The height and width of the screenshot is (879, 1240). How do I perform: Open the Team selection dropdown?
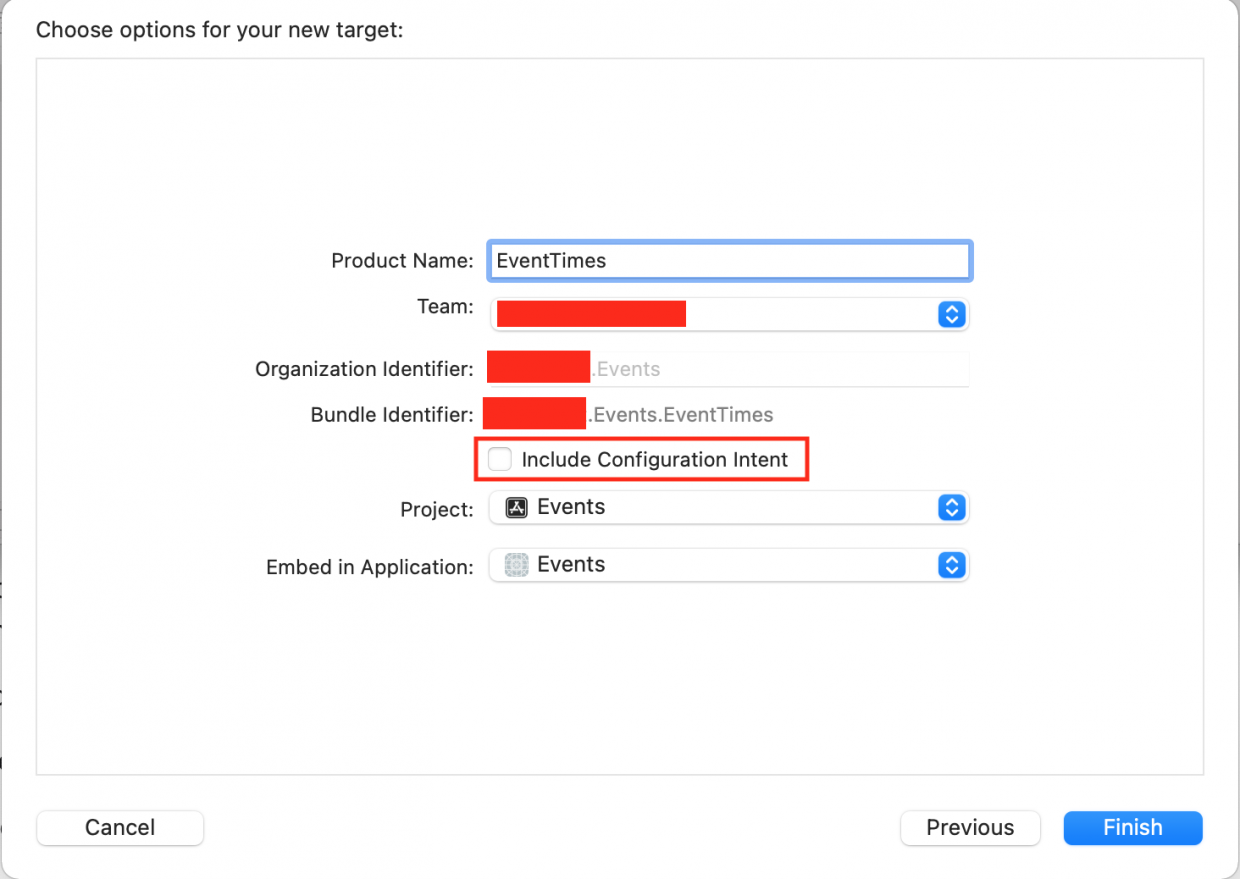[728, 314]
